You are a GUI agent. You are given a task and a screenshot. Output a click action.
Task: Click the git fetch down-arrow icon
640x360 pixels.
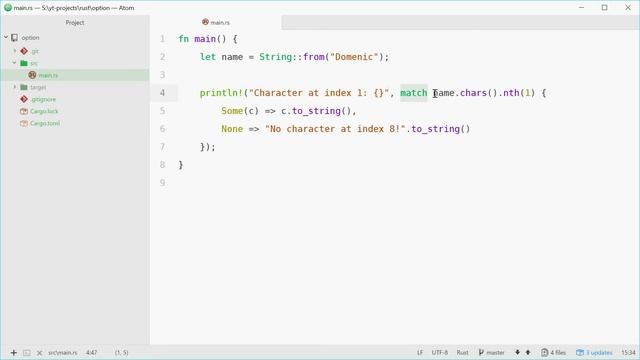517,352
